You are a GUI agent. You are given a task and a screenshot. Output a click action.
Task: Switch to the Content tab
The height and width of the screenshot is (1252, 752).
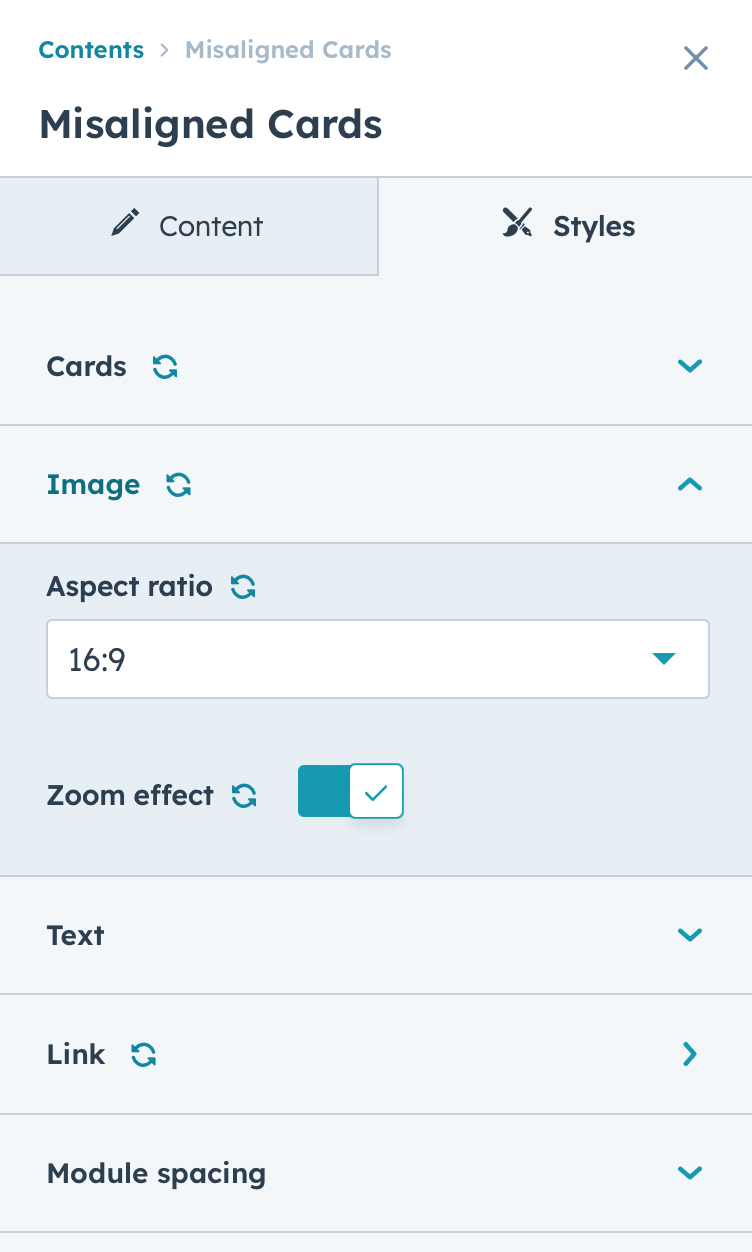189,226
